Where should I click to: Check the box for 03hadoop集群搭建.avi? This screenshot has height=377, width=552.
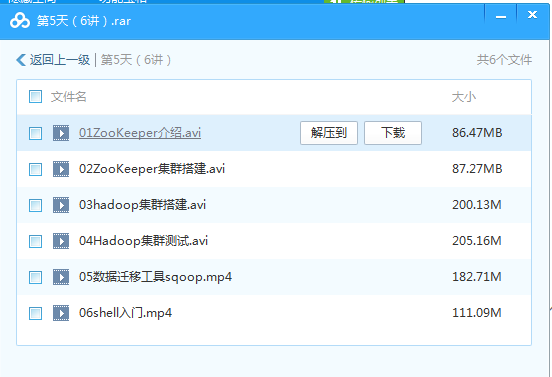pyautogui.click(x=36, y=205)
